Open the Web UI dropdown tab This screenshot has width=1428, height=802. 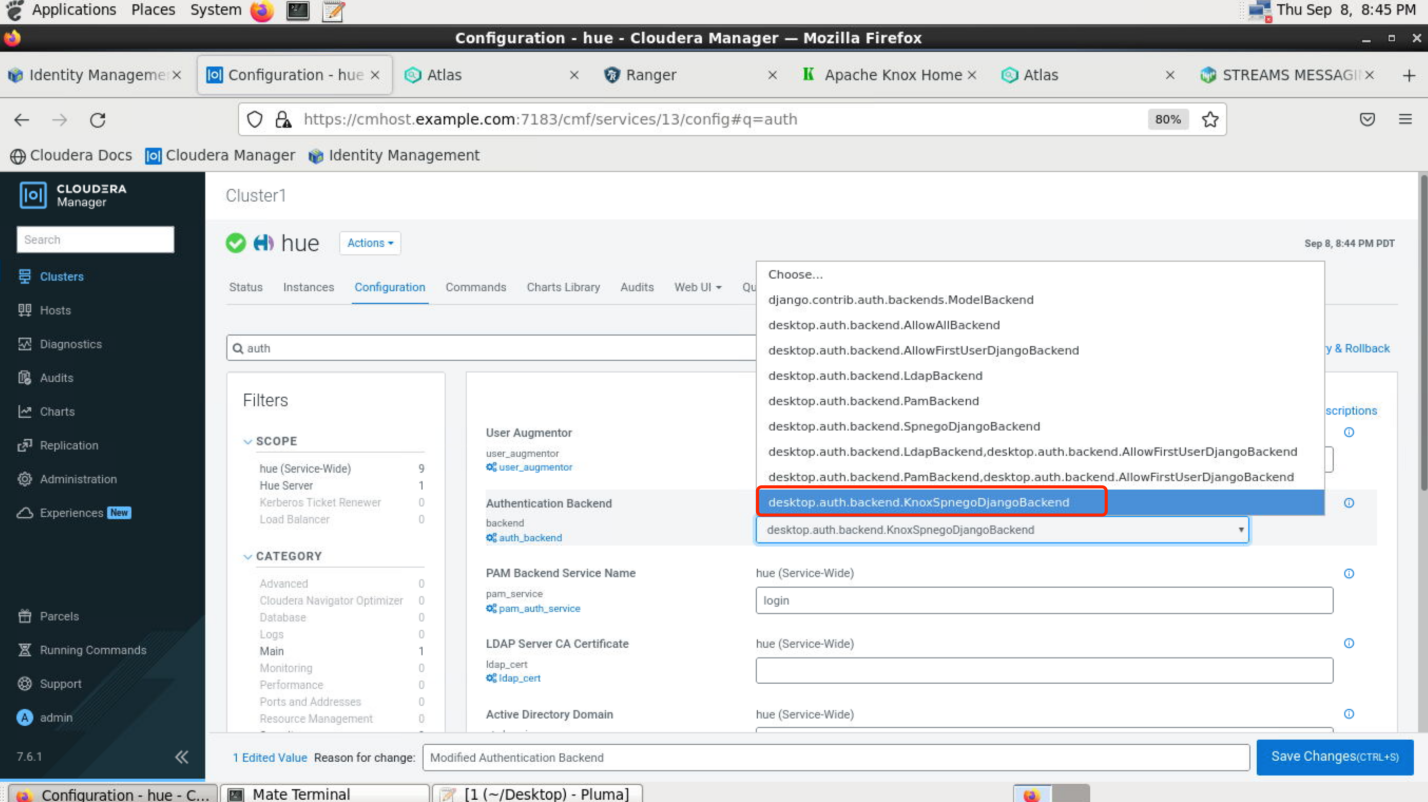(698, 287)
